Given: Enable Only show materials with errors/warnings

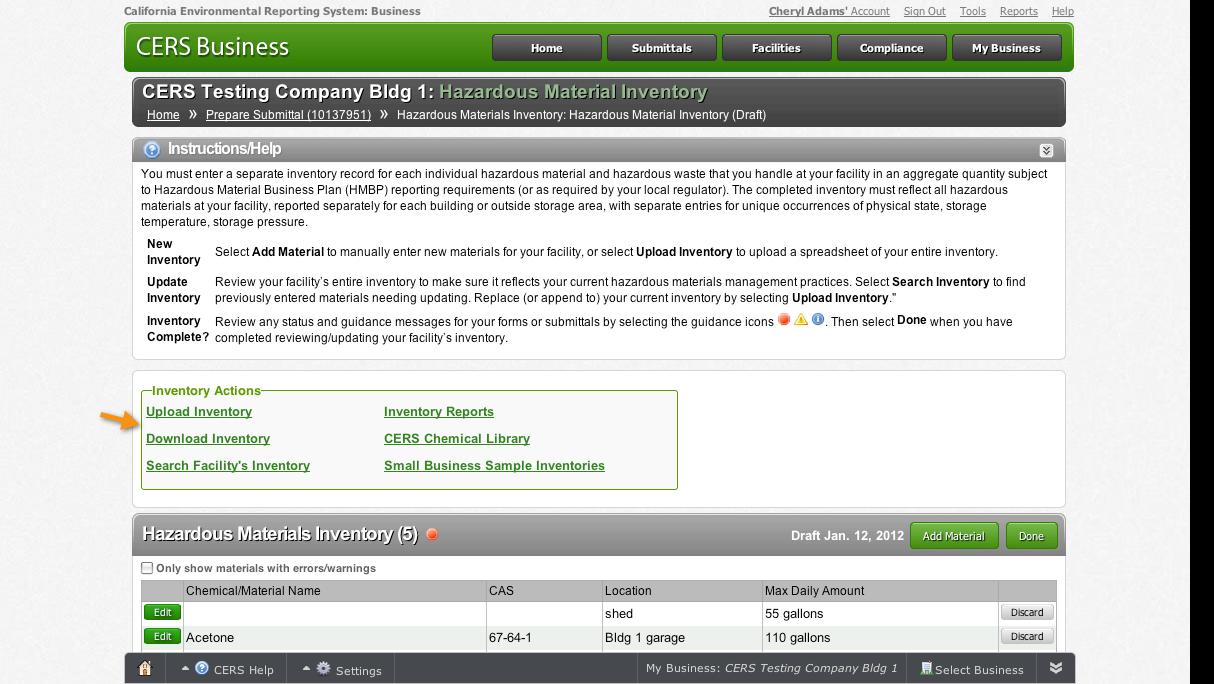Looking at the screenshot, I should pos(147,568).
